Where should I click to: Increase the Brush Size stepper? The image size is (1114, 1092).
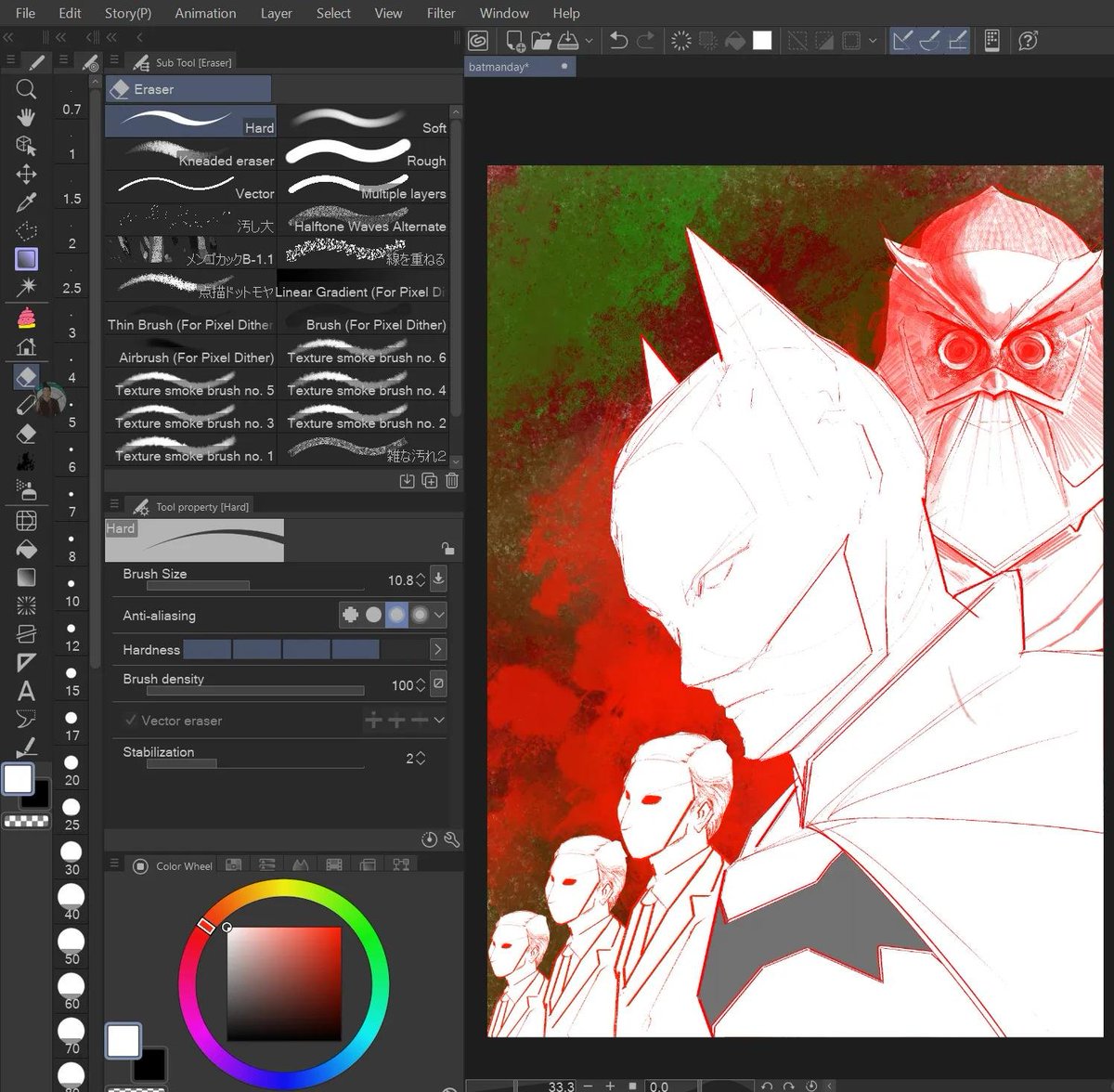pos(421,576)
